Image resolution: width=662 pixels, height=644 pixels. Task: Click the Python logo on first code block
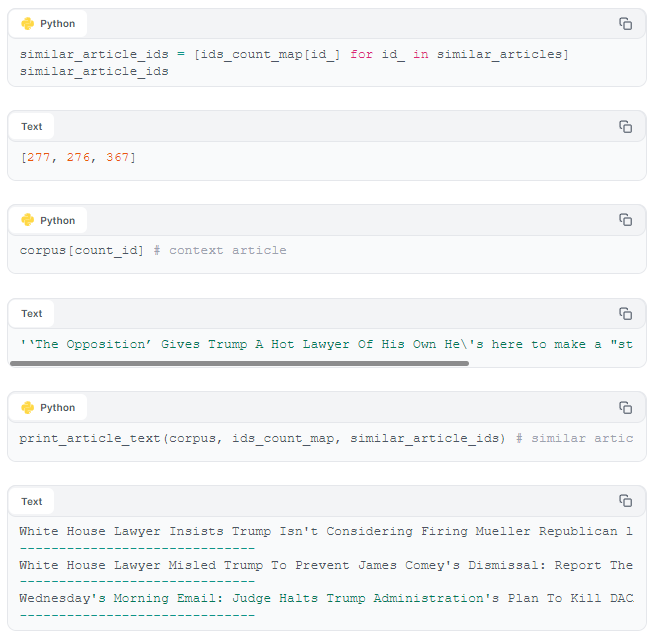coord(28,24)
